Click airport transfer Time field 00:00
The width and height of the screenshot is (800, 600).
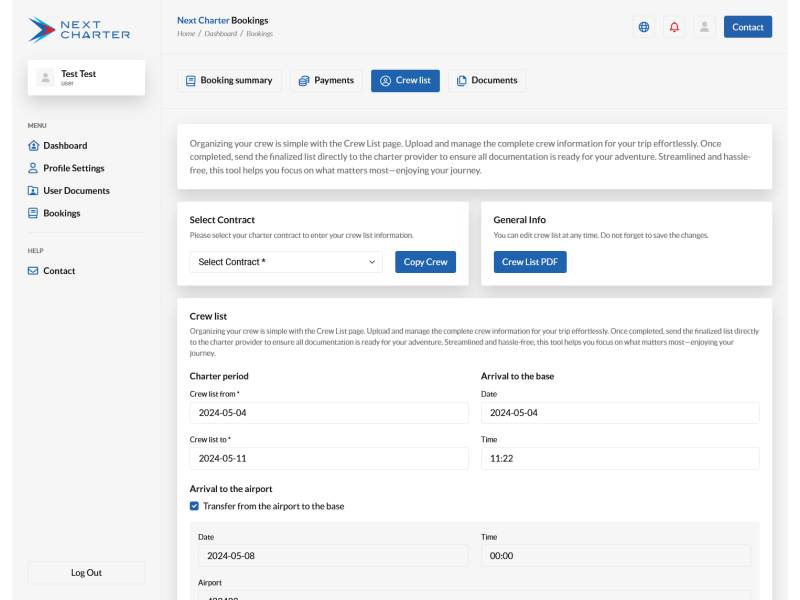click(x=616, y=556)
